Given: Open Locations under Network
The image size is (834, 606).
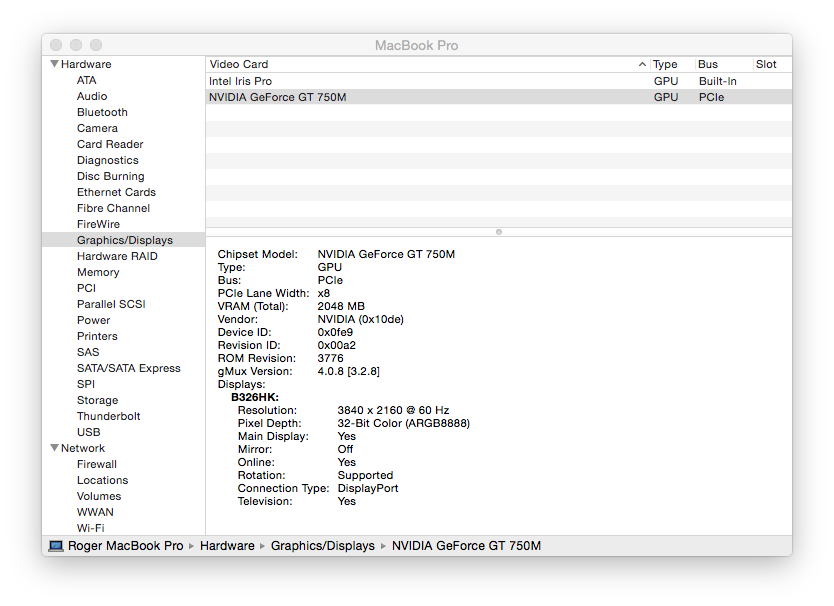Looking at the screenshot, I should point(103,480).
